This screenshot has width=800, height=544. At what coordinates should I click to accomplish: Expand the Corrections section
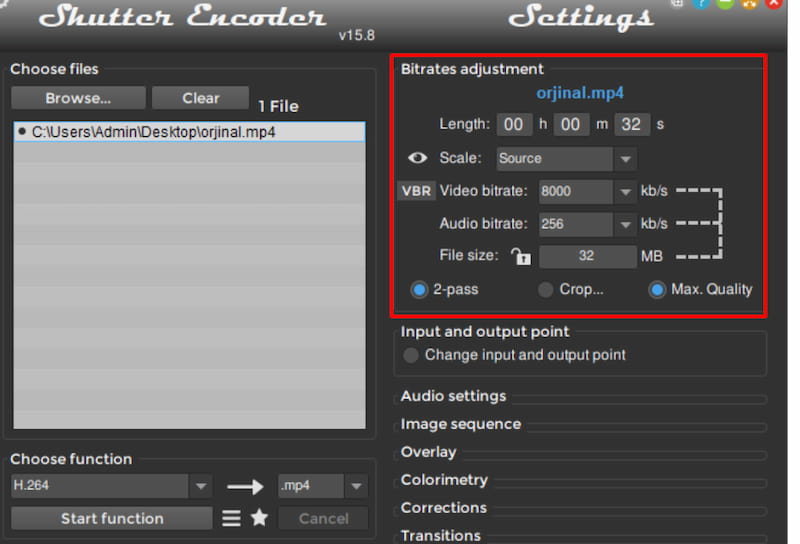pyautogui.click(x=443, y=508)
